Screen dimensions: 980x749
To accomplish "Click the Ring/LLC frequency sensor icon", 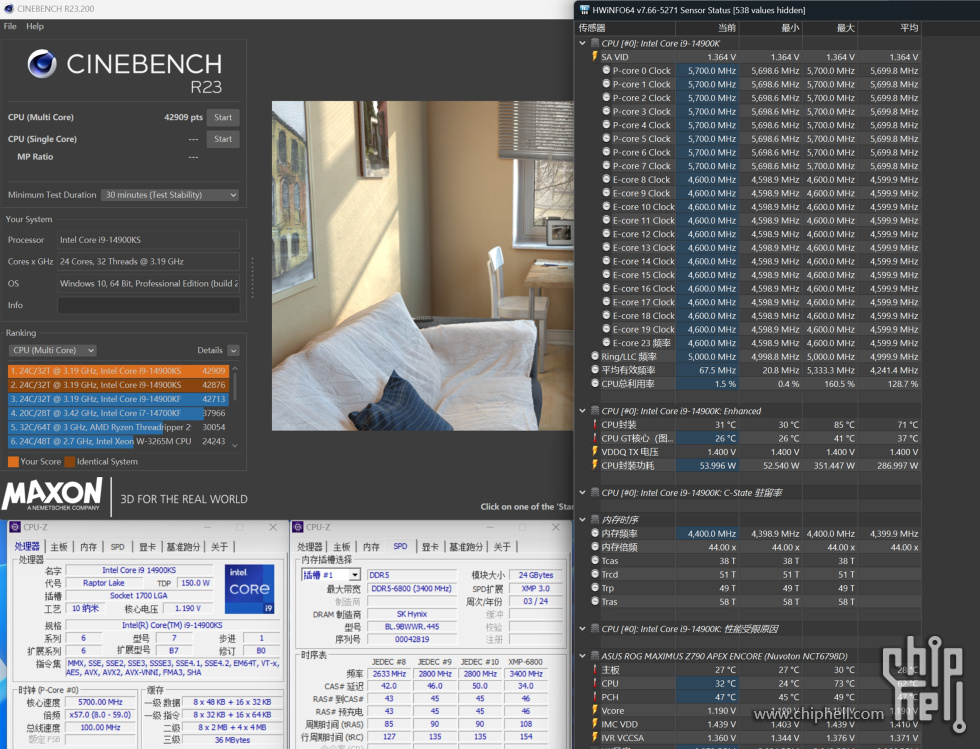I will click(595, 356).
